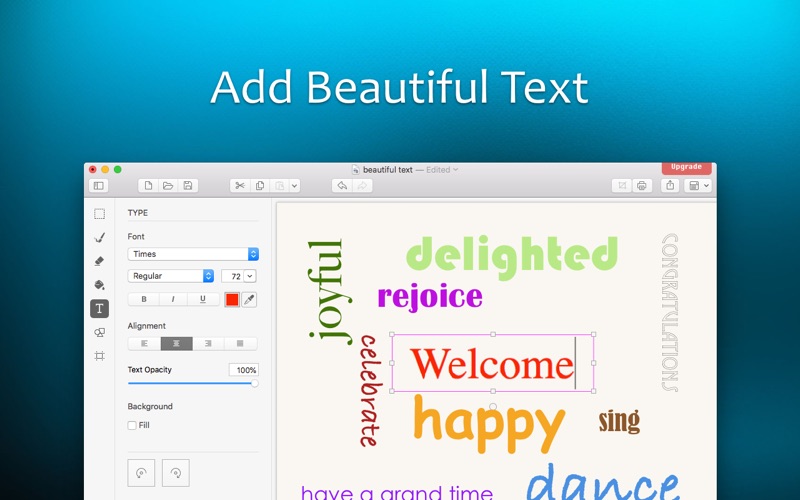800x500 pixels.
Task: Toggle underline formatting
Action: [203, 299]
